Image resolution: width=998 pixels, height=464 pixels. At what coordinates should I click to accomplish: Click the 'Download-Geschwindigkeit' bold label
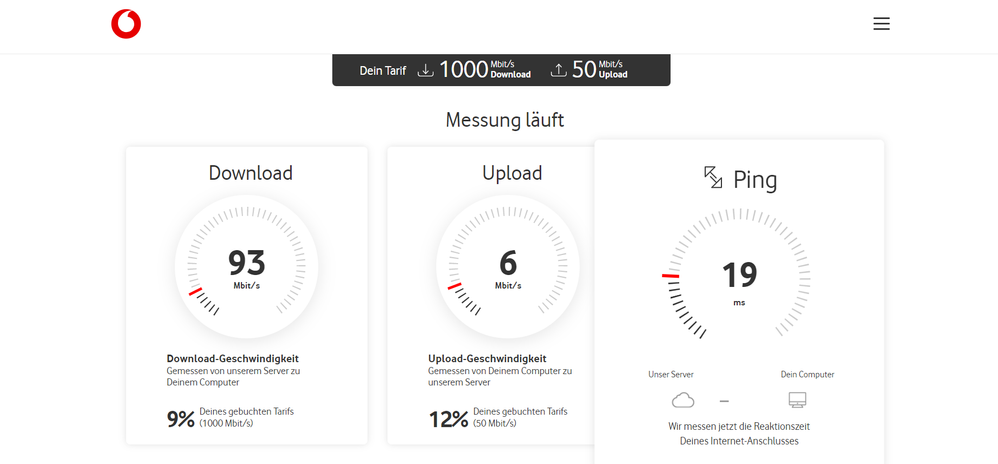(x=233, y=358)
